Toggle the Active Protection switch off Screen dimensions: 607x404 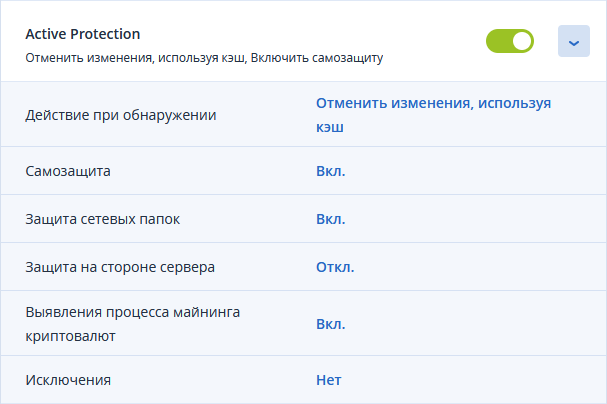coord(510,42)
